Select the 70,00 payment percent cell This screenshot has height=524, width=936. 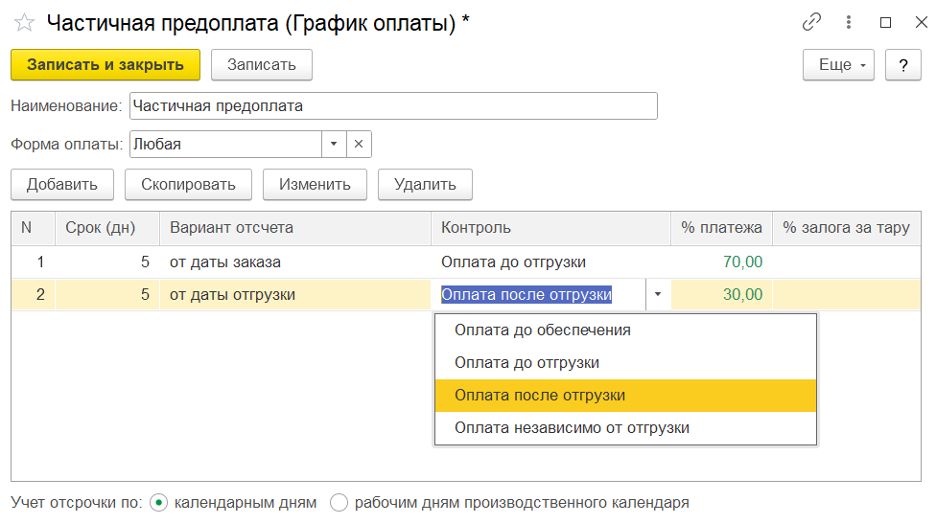pos(721,262)
